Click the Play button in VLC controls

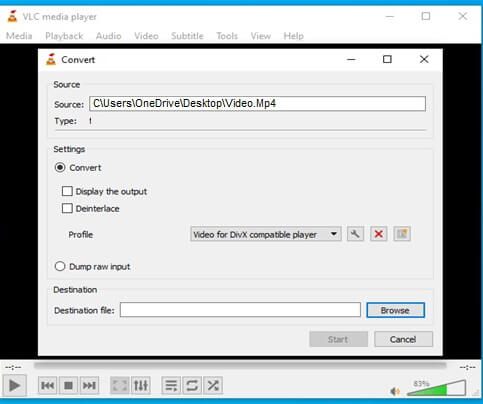(x=14, y=386)
